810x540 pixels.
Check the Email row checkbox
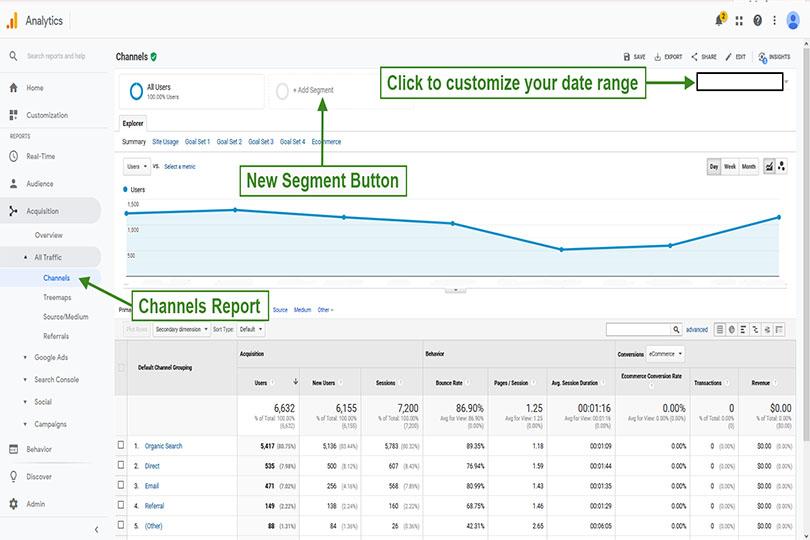click(121, 485)
